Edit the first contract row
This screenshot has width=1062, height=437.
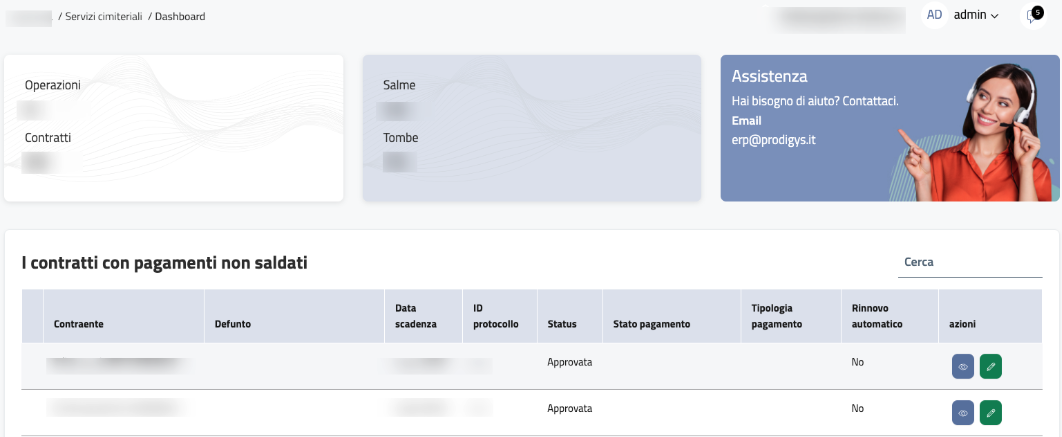click(x=990, y=366)
